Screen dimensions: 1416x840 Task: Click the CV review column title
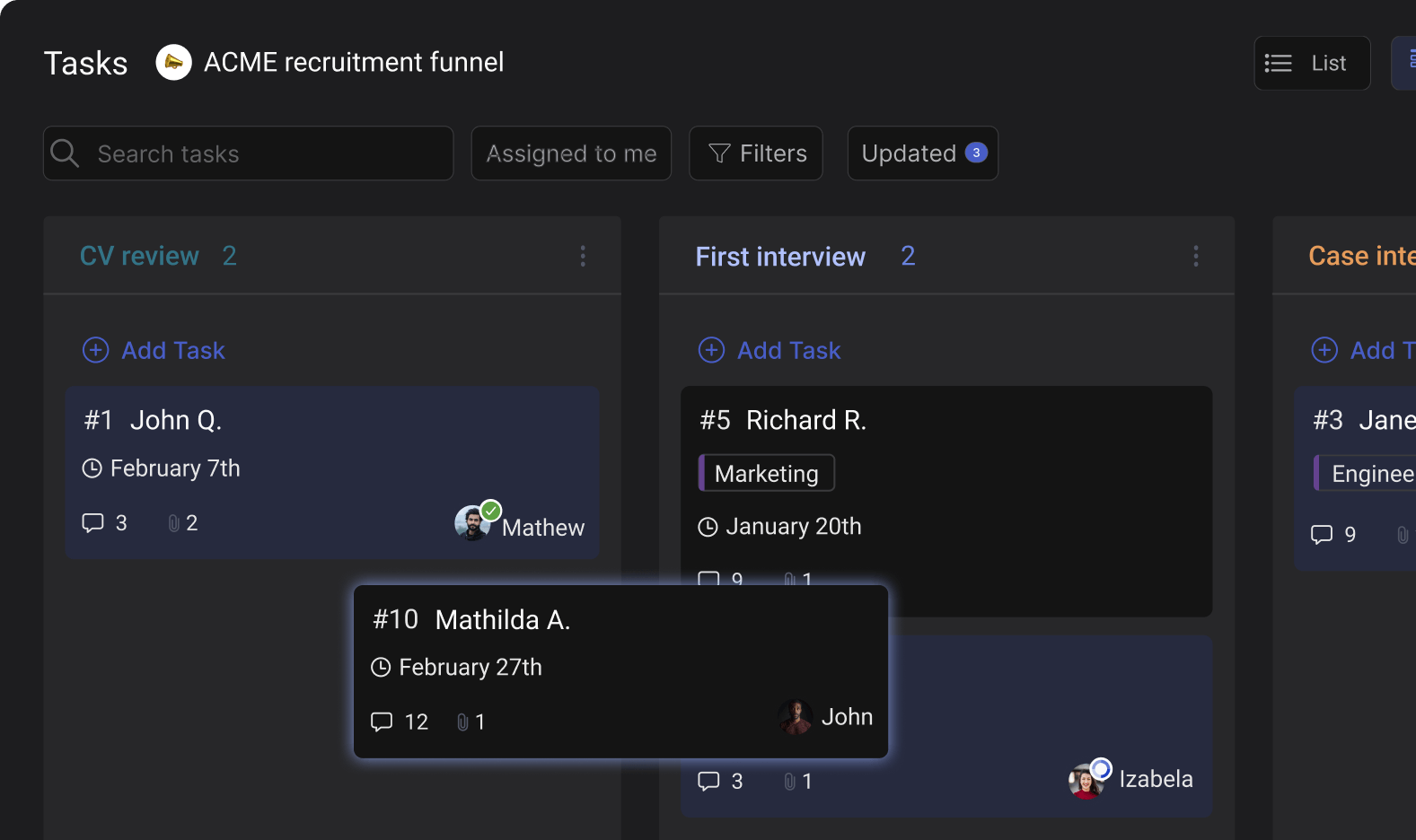[139, 256]
